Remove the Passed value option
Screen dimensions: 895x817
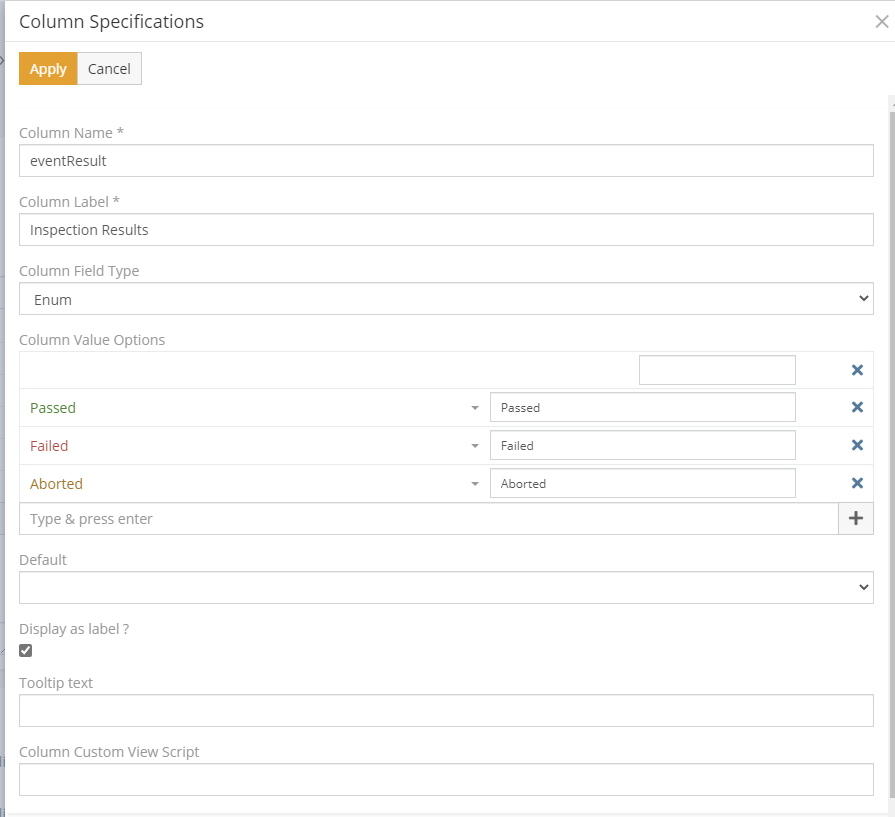(x=857, y=408)
